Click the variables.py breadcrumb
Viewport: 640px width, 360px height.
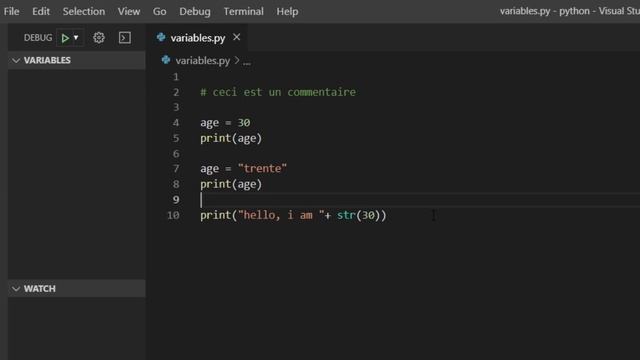[x=202, y=61]
